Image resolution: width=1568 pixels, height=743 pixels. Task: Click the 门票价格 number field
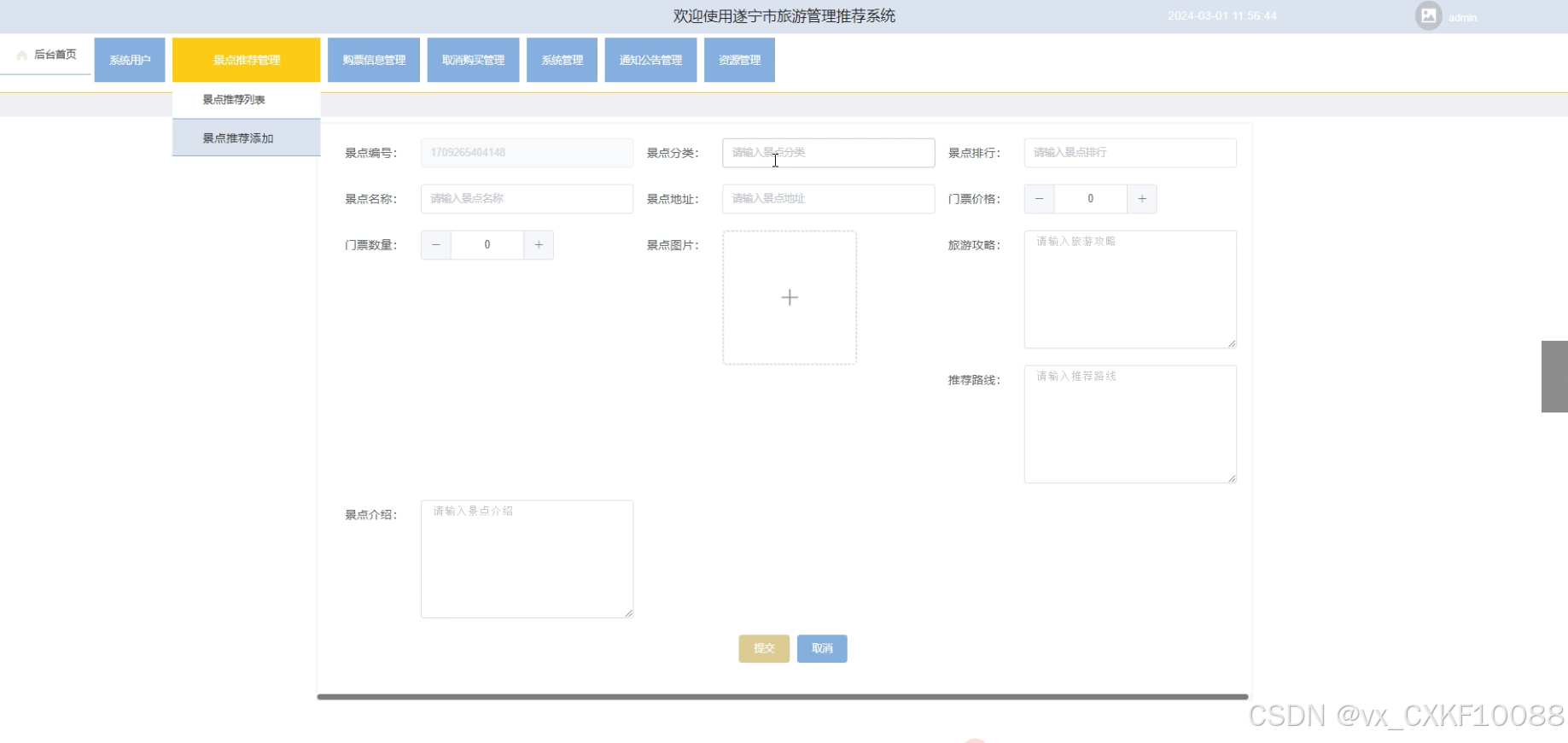click(x=1090, y=199)
